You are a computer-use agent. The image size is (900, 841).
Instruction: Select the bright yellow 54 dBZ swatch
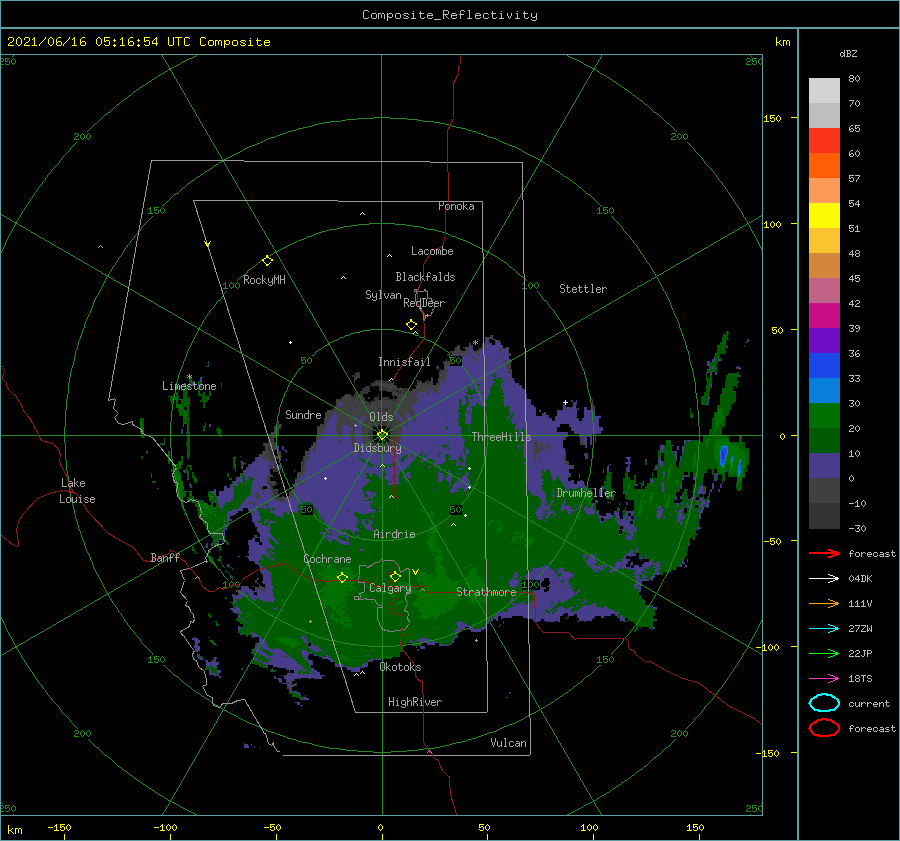(x=824, y=216)
